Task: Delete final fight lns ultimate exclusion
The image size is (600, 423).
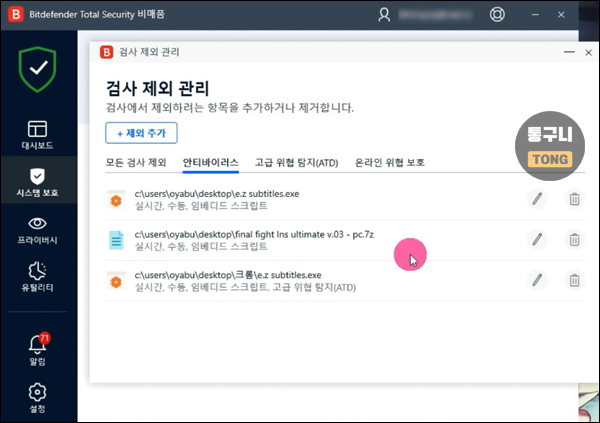Action: click(x=574, y=240)
